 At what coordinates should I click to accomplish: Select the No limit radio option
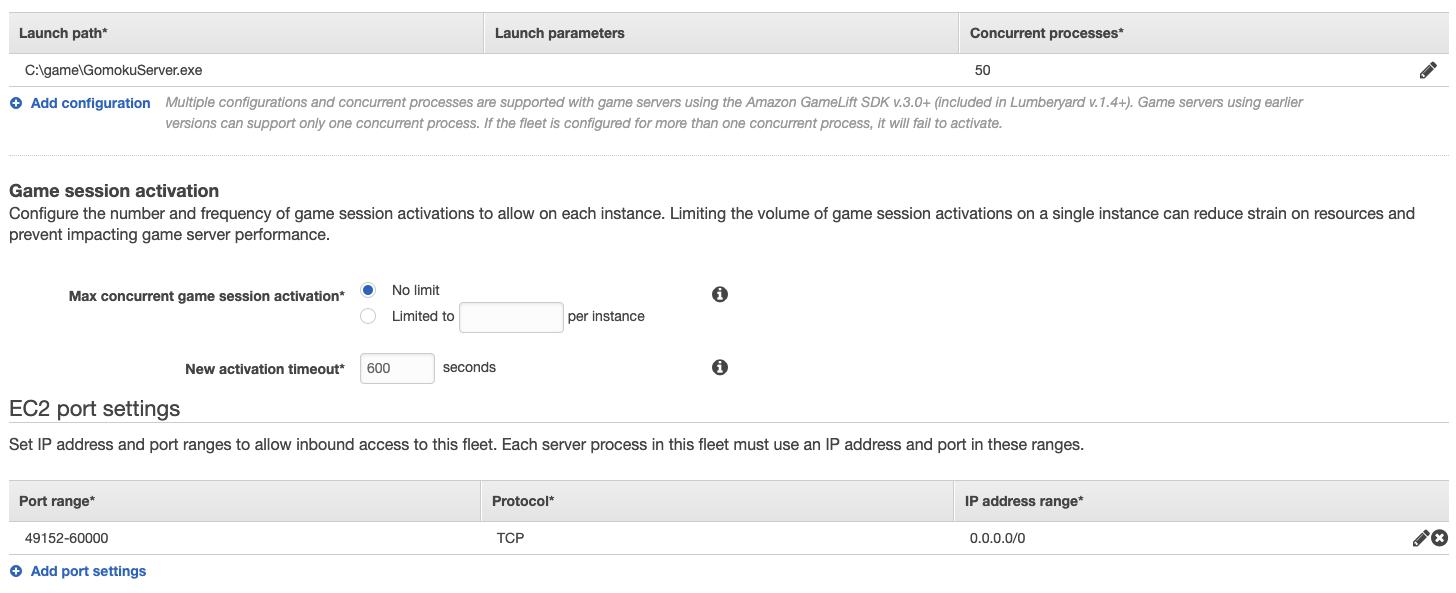(x=368, y=290)
